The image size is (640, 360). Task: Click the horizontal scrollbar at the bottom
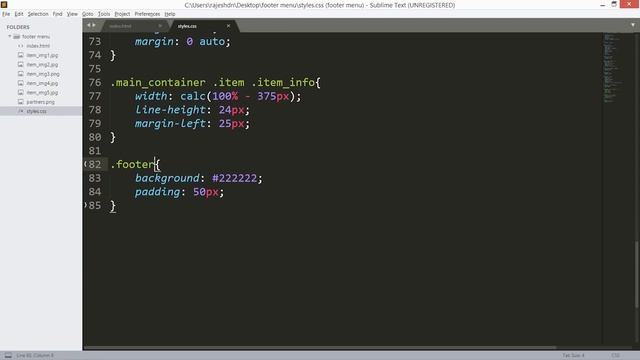[x=320, y=348]
